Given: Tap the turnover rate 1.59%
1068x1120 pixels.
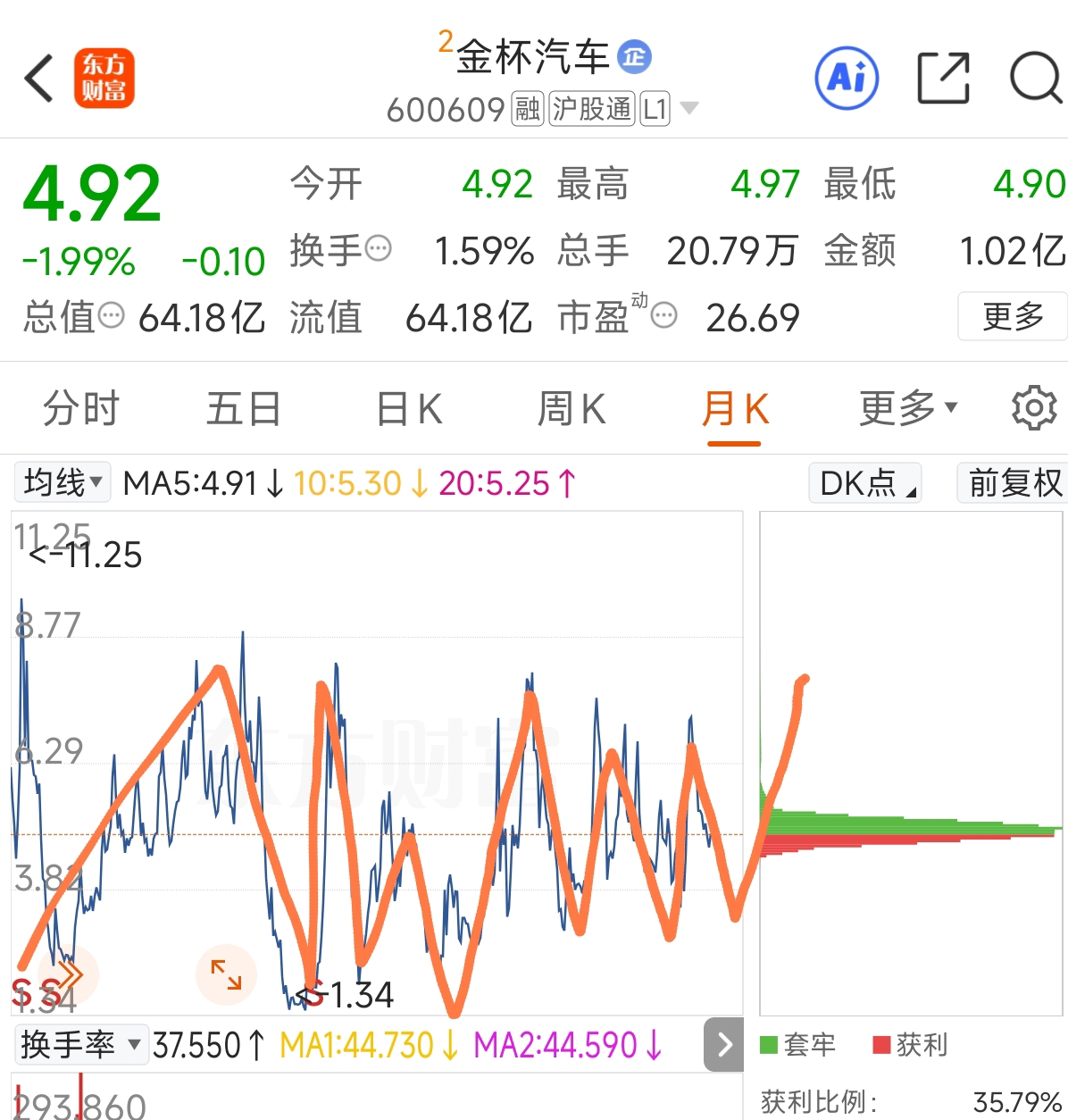Looking at the screenshot, I should click(x=484, y=251).
